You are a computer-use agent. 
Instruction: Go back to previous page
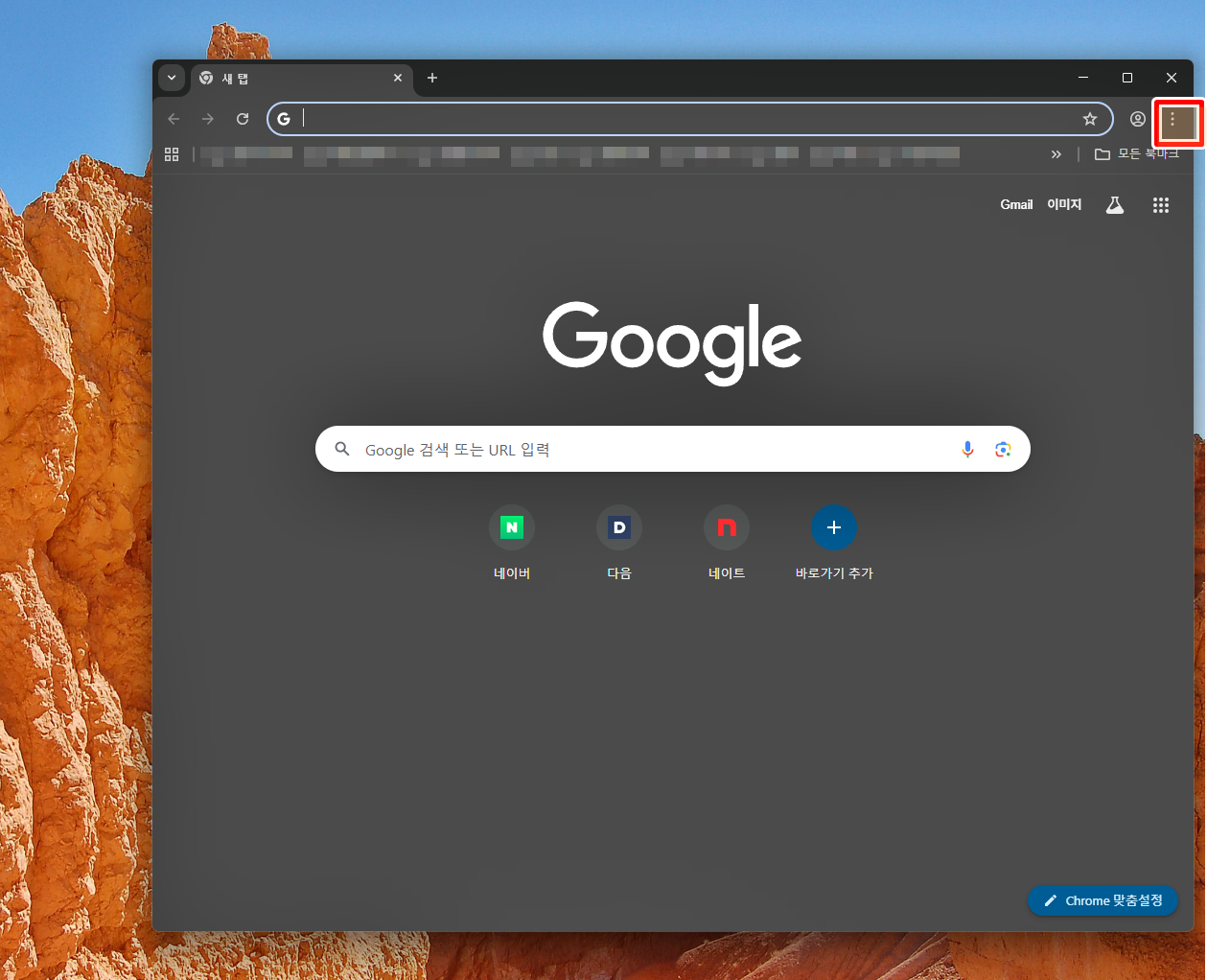tap(174, 119)
